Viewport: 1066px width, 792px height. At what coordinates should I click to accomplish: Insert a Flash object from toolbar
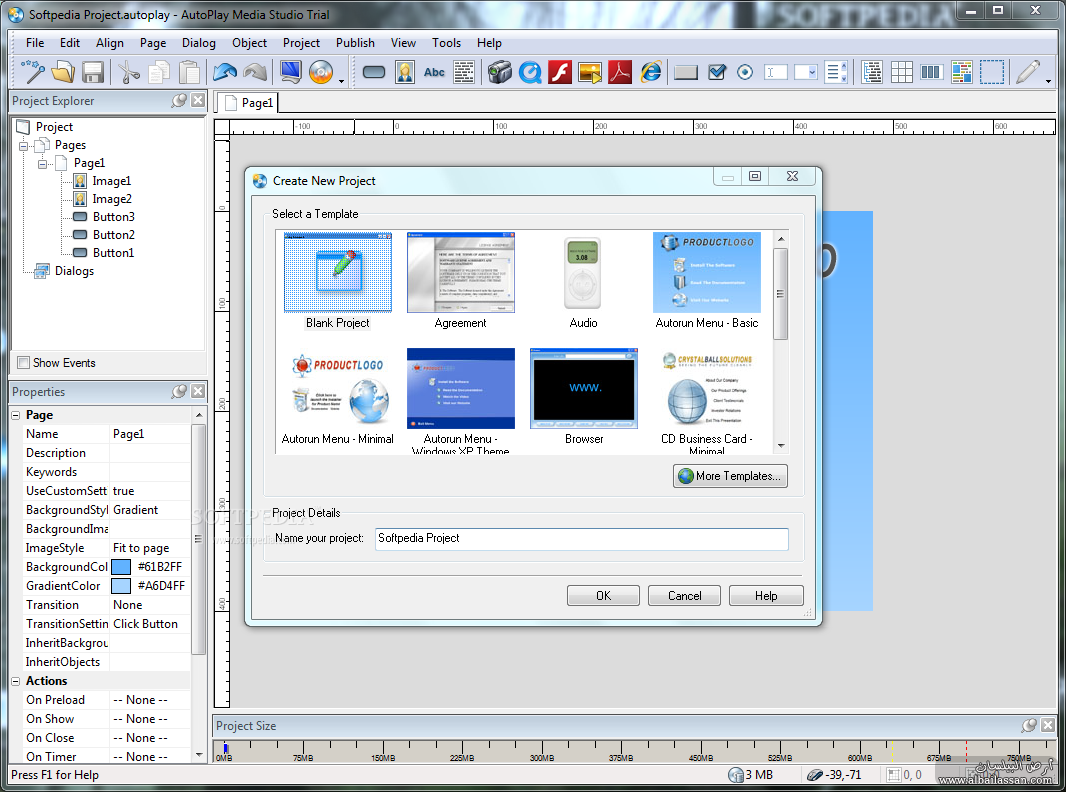coord(560,71)
